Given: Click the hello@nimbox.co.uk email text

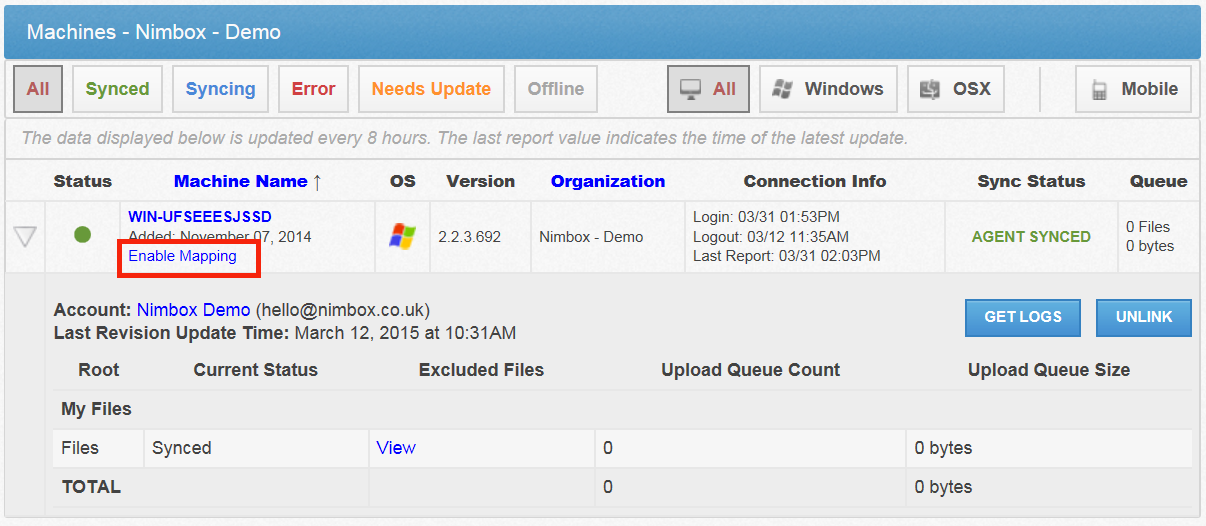Looking at the screenshot, I should pos(343,310).
